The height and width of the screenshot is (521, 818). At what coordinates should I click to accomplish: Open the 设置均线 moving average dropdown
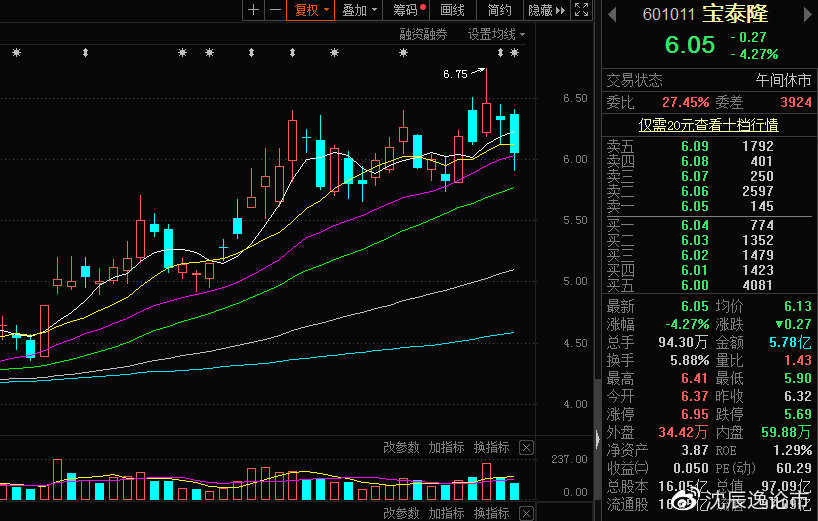coord(496,34)
